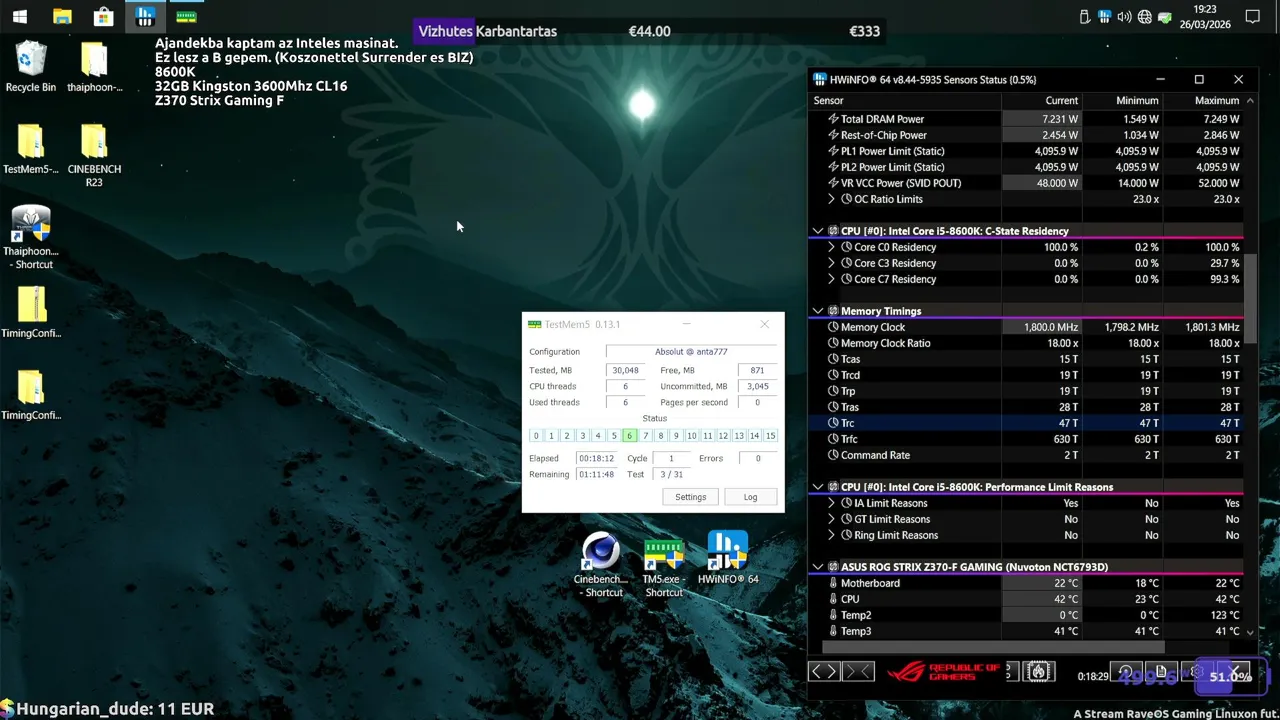
Task: Click status cell 0 in TestMem5
Action: (x=536, y=436)
